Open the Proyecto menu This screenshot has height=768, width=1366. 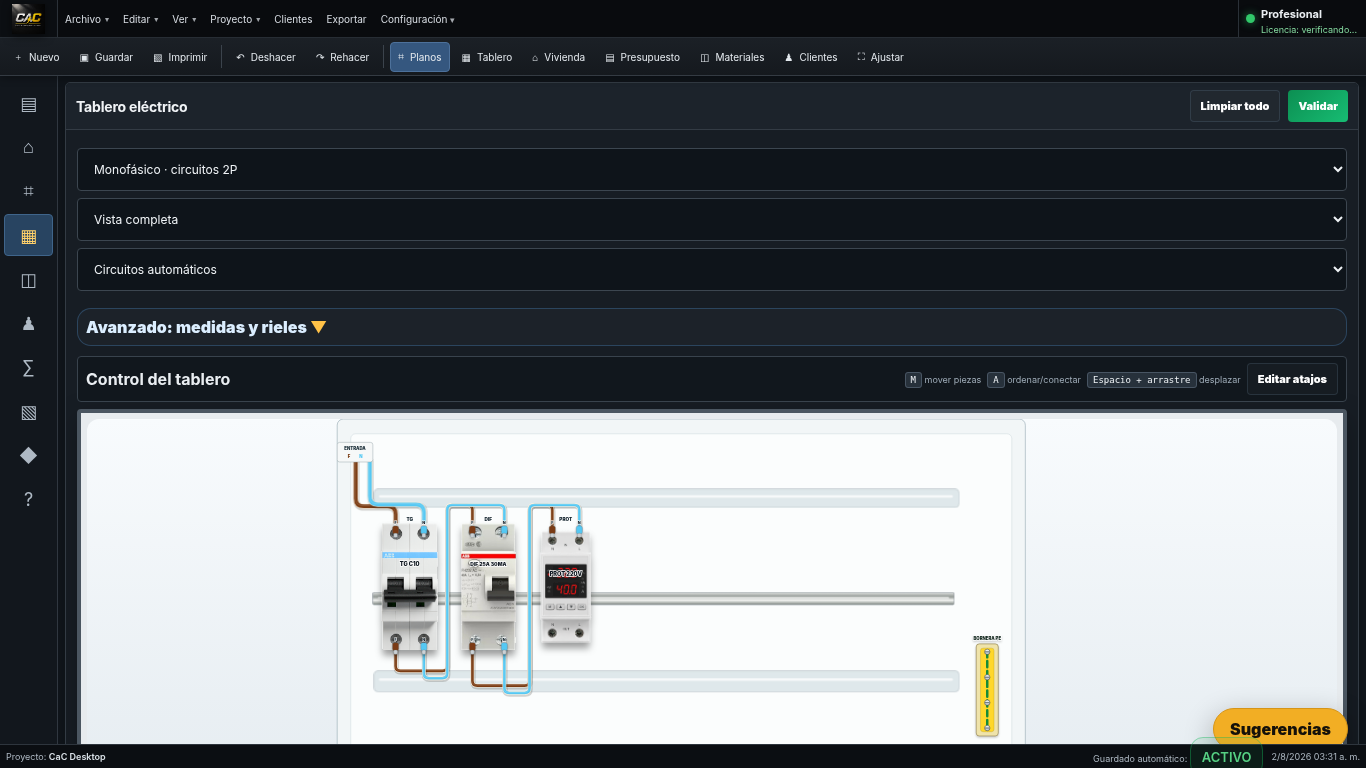[235, 19]
